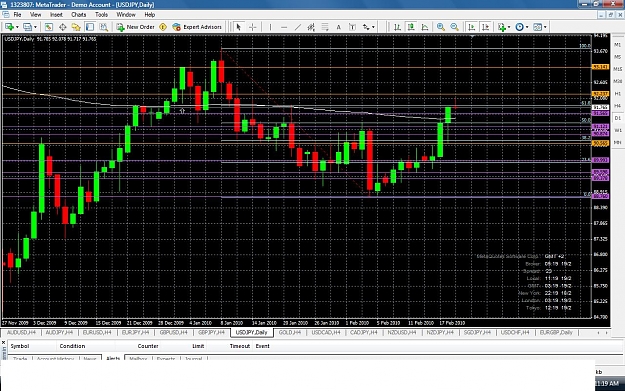The width and height of the screenshot is (625, 391).
Task: Click the Condition column header
Action: [x=72, y=346]
